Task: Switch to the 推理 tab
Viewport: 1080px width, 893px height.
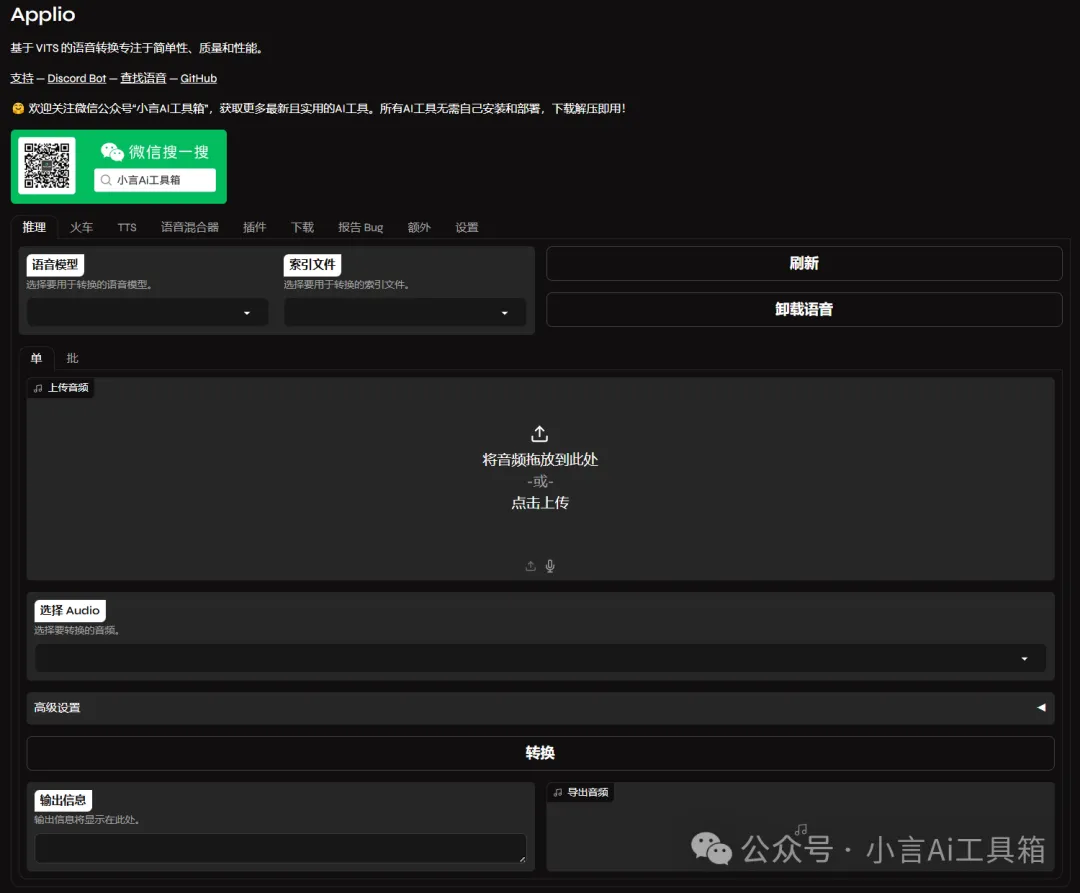Action: (x=34, y=227)
